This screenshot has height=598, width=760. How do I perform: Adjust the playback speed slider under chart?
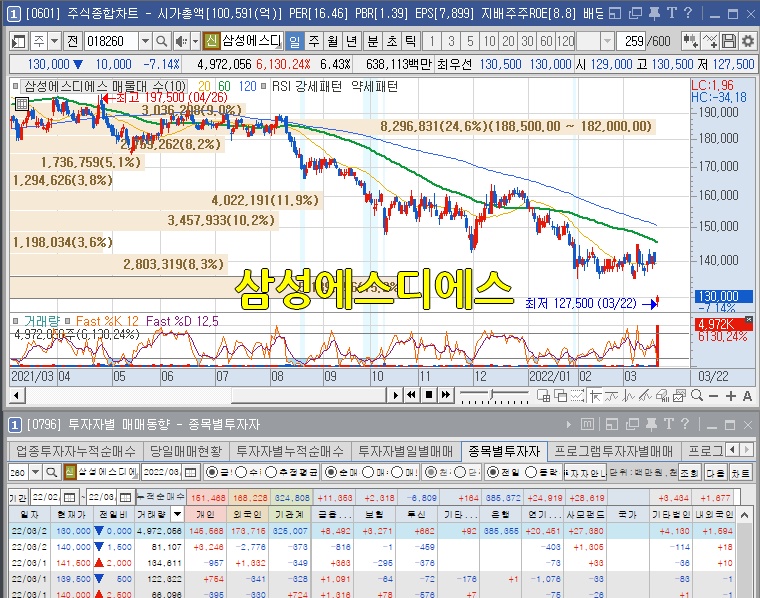pyautogui.click(x=493, y=394)
